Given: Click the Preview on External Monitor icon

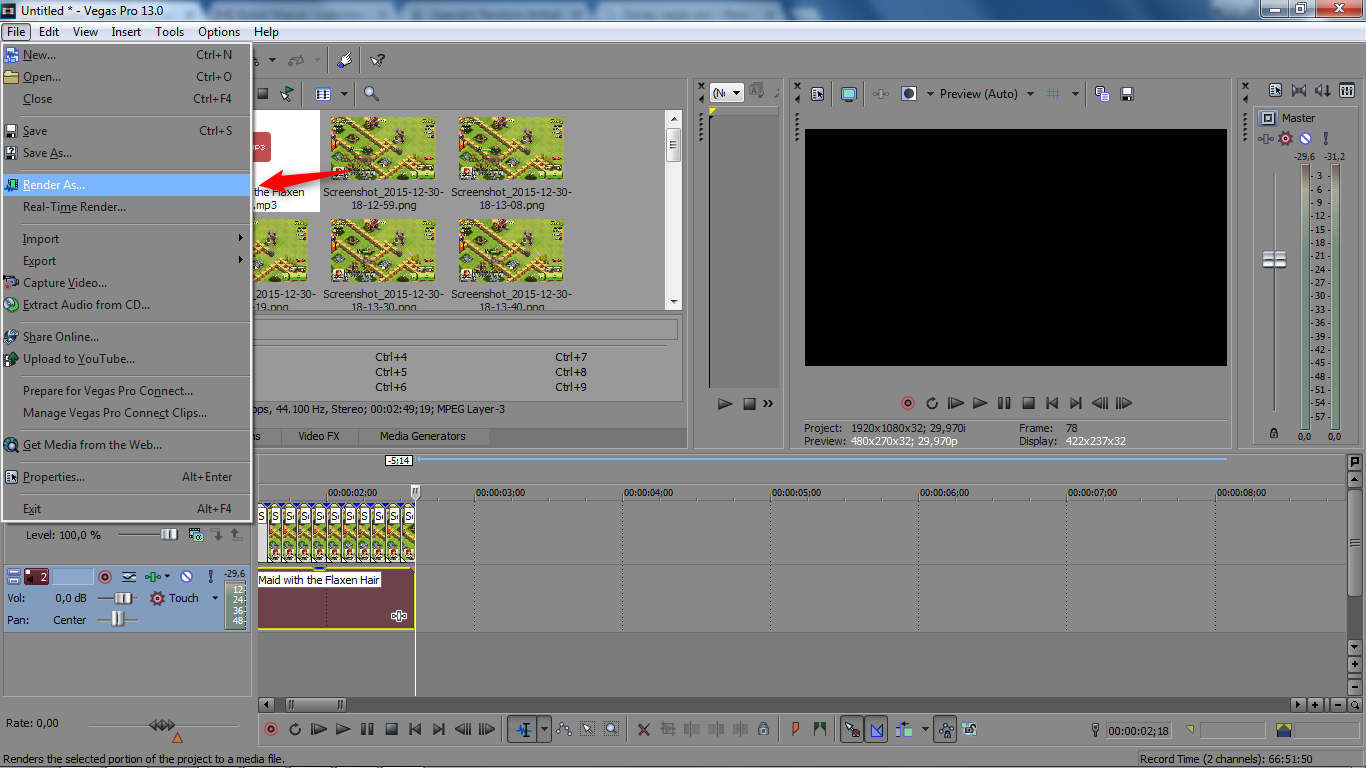Looking at the screenshot, I should [x=849, y=94].
